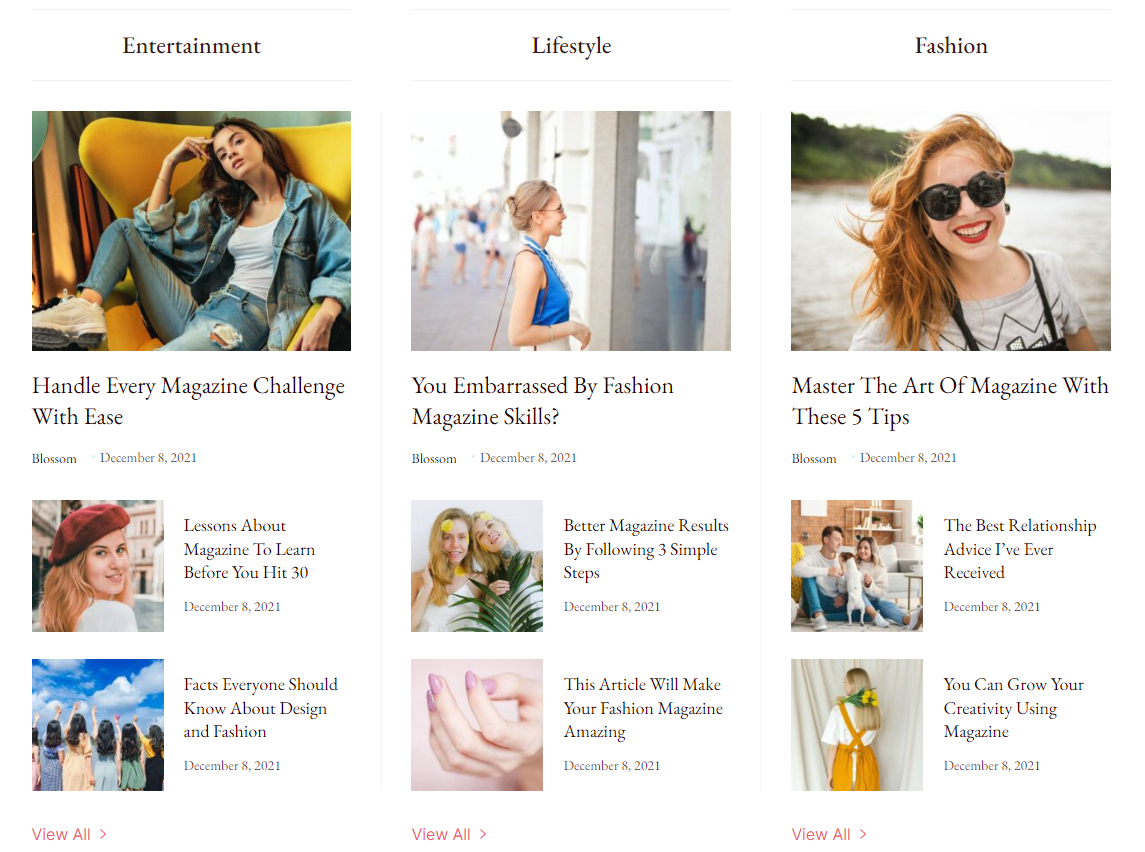Open 'You Can Grow Your Creativity Using Magazine'
This screenshot has width=1145, height=852.
pos(1013,707)
